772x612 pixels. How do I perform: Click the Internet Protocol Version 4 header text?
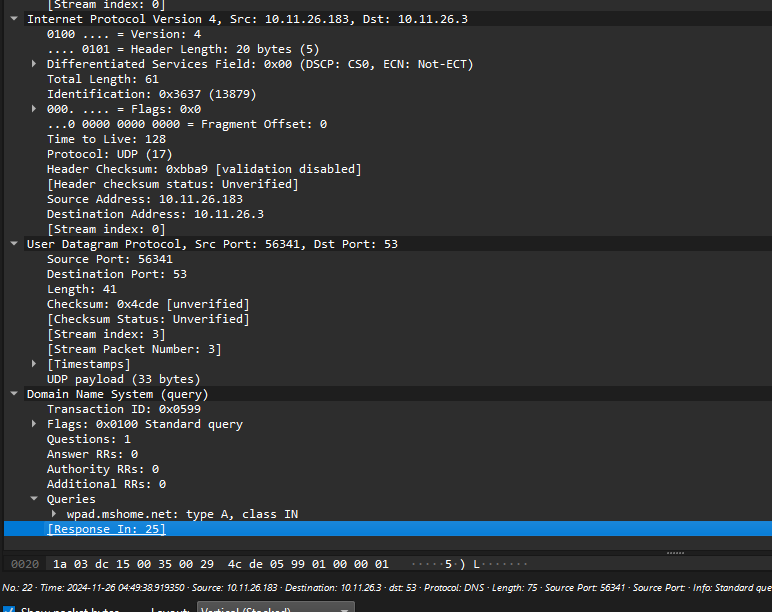(247, 19)
